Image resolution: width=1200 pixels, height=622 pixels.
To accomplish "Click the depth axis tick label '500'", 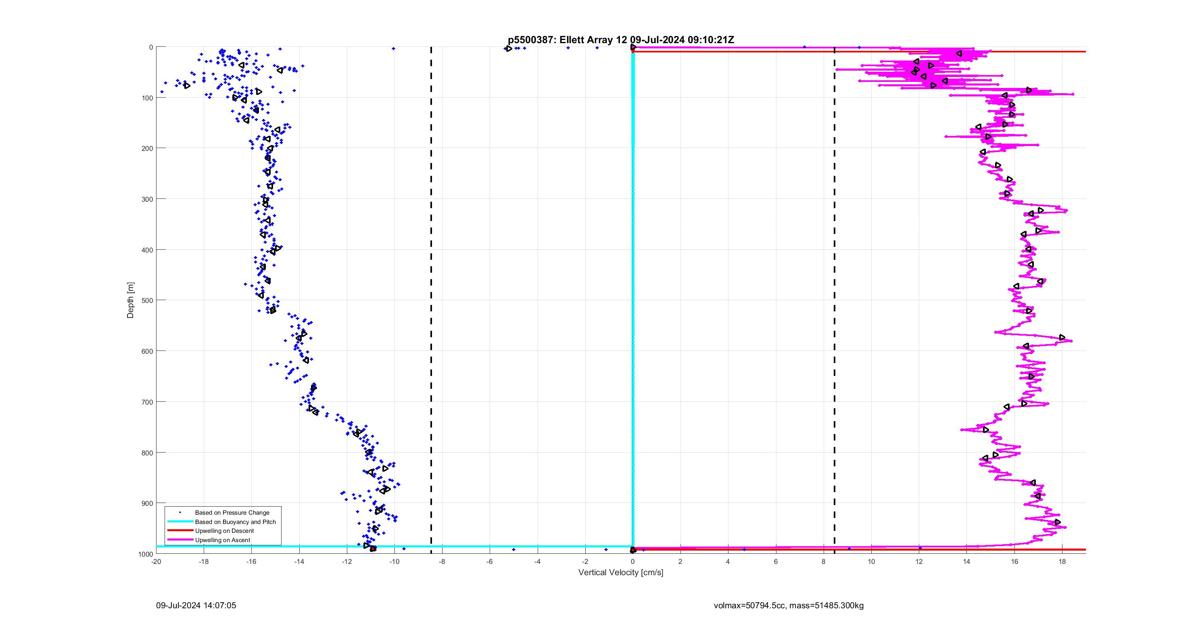I will coord(146,300).
